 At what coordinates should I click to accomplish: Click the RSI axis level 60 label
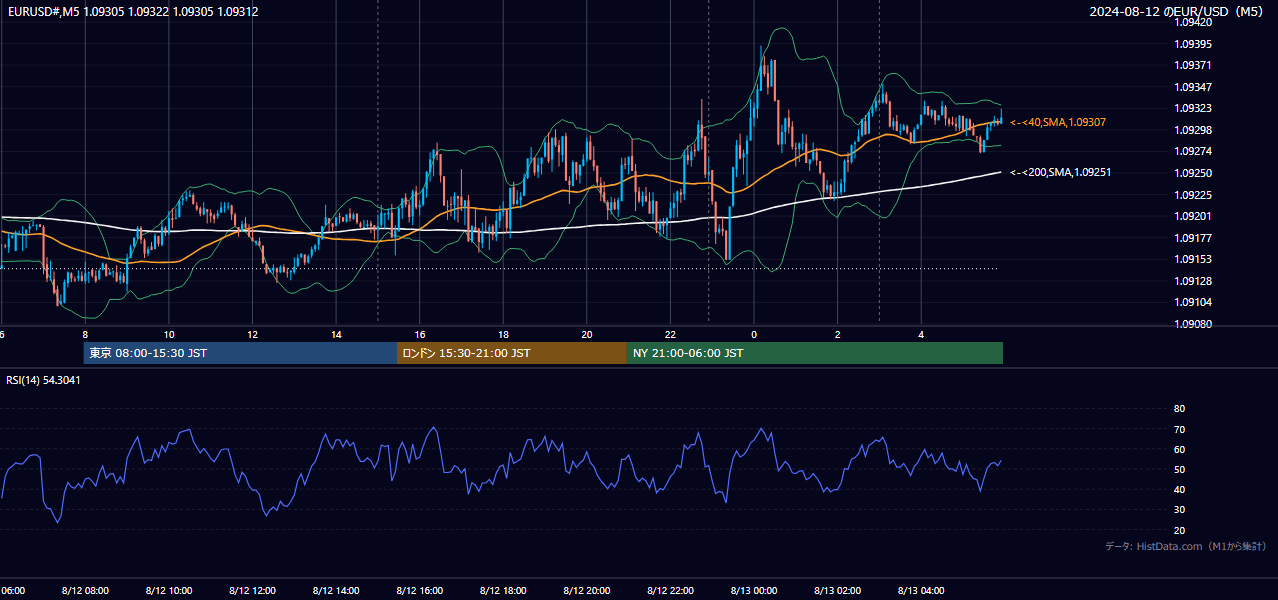pyautogui.click(x=1179, y=449)
